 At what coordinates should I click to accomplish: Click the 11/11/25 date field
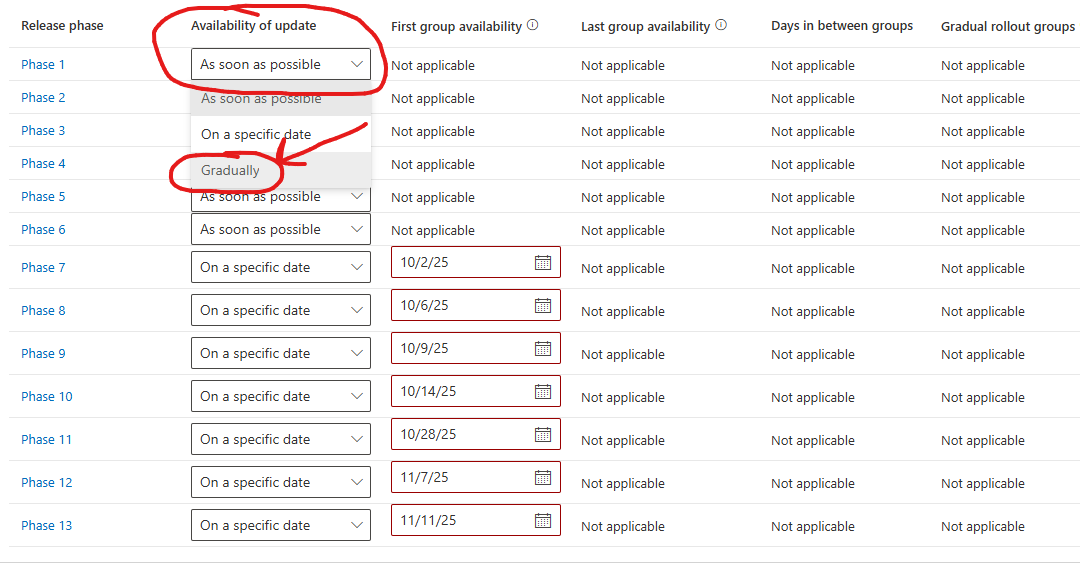(x=460, y=521)
